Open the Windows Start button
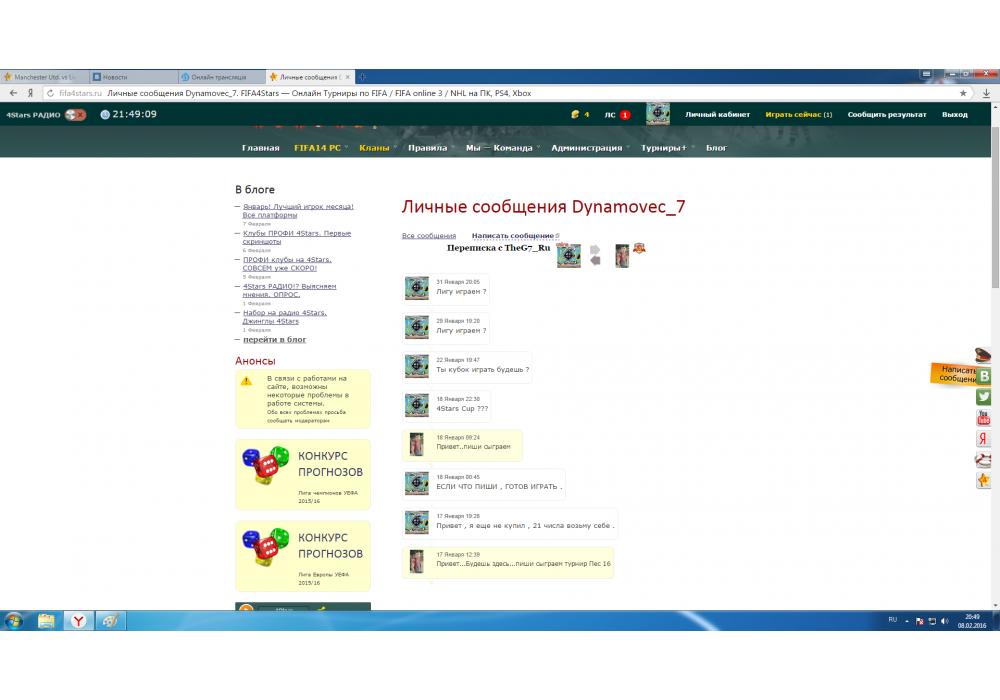This screenshot has height=700, width=1000. pyautogui.click(x=13, y=620)
